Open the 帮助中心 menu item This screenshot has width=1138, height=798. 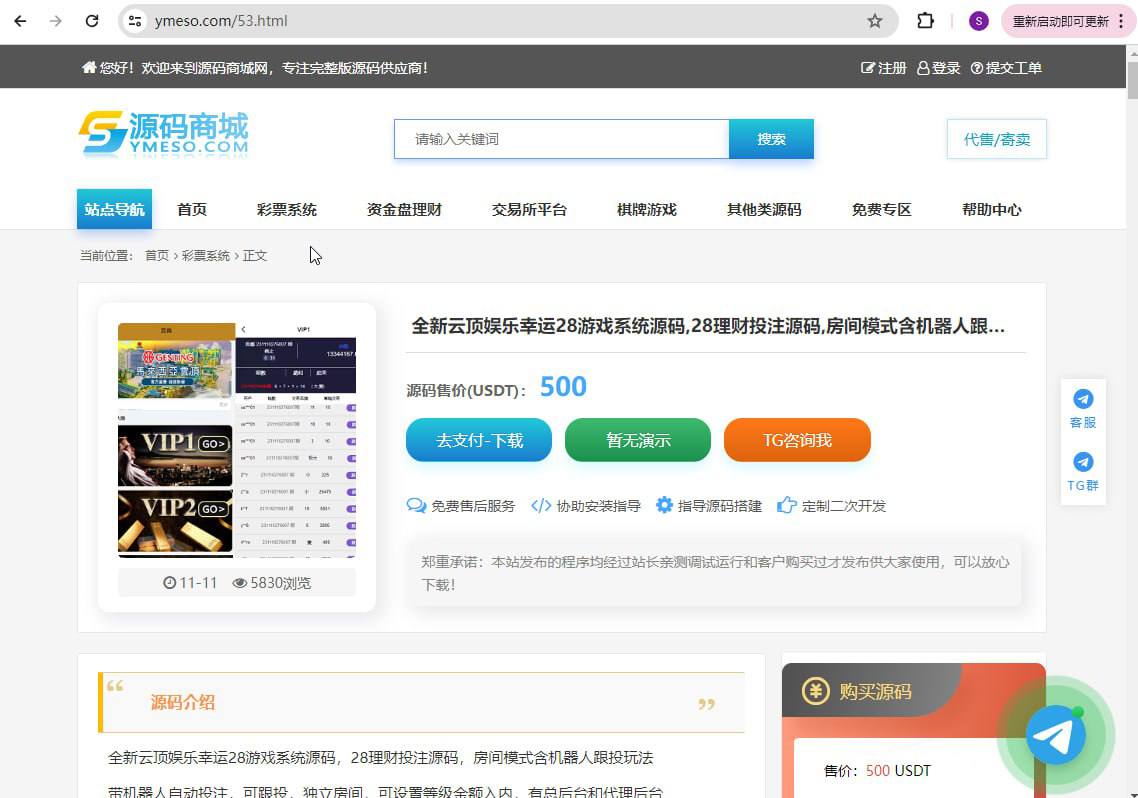(x=991, y=210)
